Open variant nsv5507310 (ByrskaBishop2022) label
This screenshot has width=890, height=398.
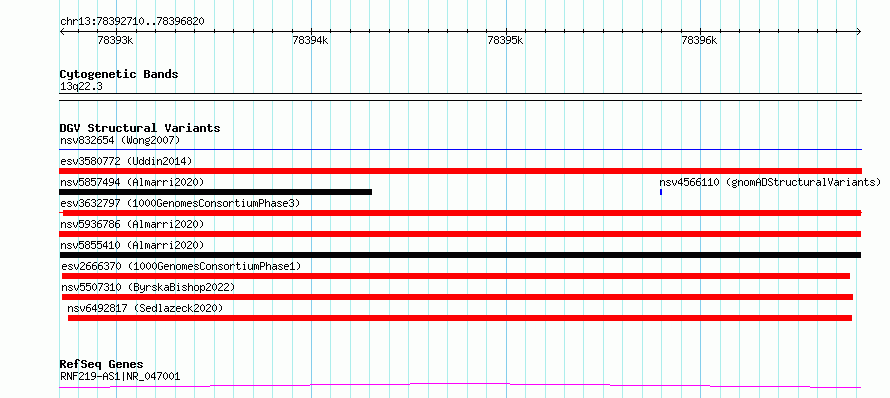(148, 287)
